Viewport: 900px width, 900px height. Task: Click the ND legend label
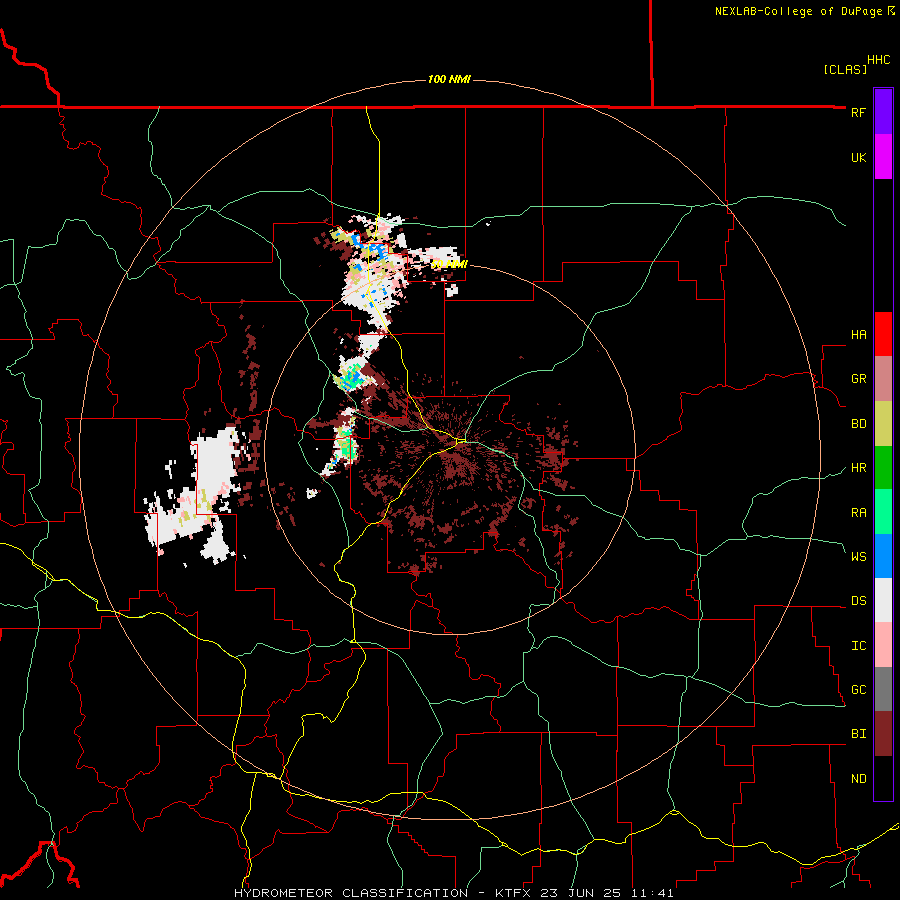point(858,779)
